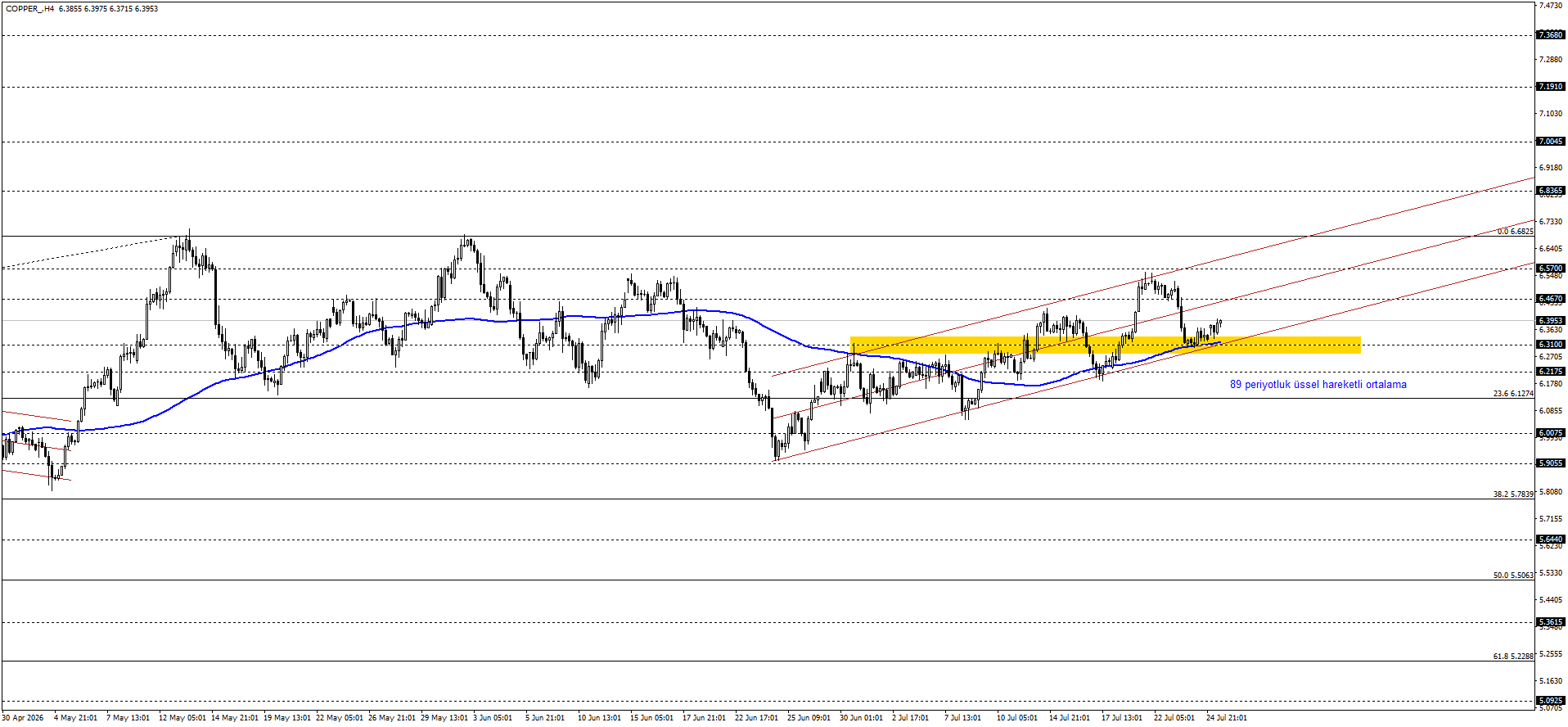The width and height of the screenshot is (1568, 727).
Task: Click the 5.6440 price level tag
Action: point(1551,540)
